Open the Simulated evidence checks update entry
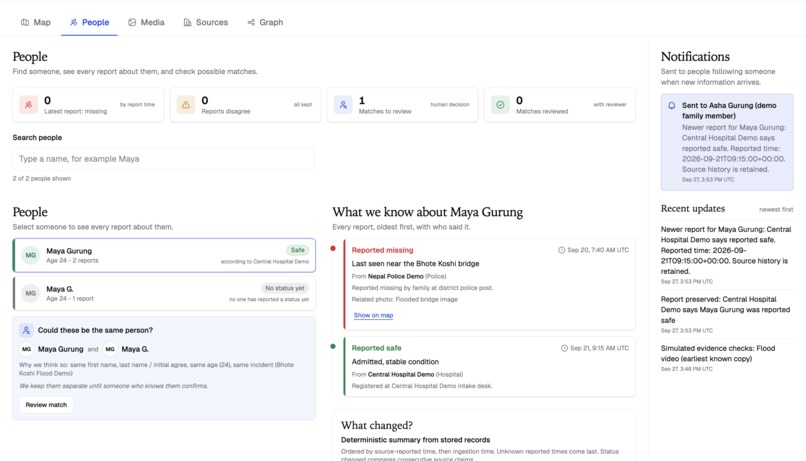 pyautogui.click(x=726, y=358)
